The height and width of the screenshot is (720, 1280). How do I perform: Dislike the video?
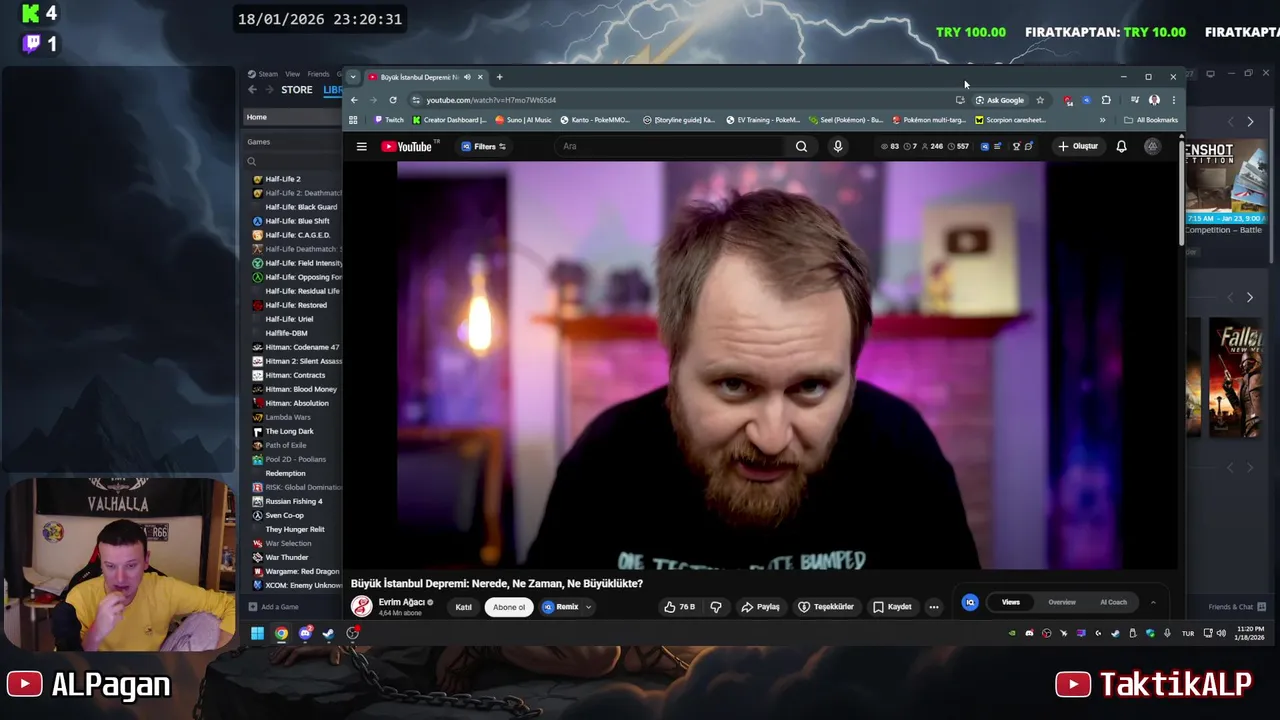[x=716, y=607]
